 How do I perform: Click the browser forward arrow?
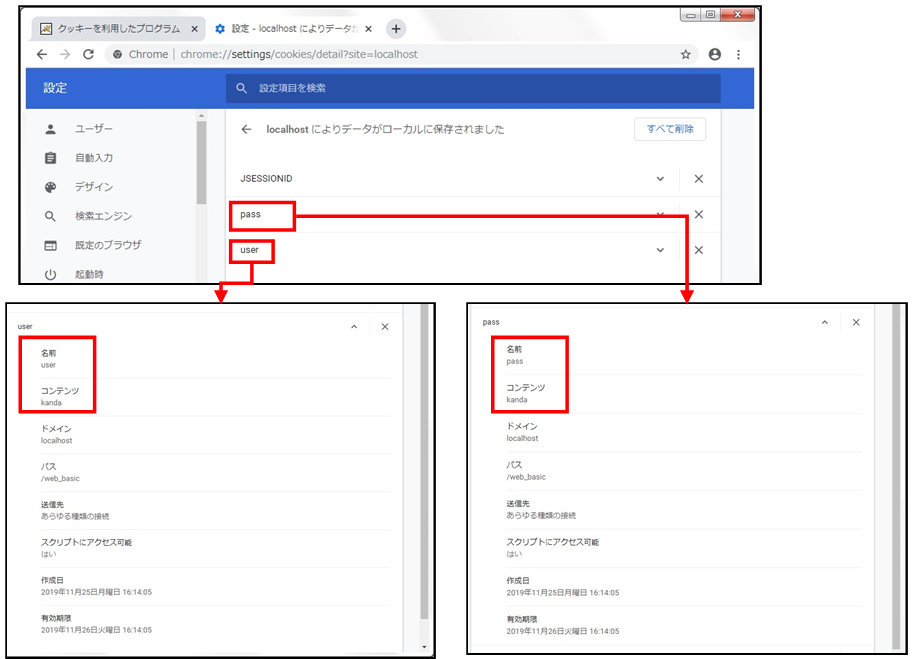65,54
